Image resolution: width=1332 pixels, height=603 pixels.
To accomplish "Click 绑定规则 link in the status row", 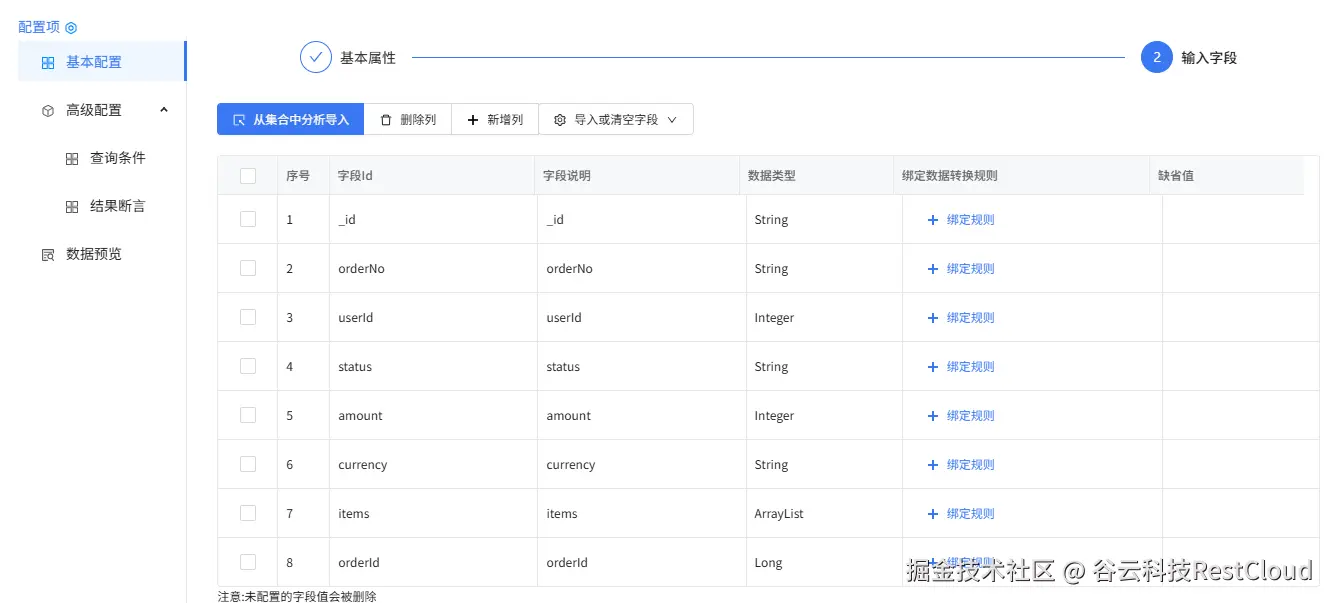I will [970, 367].
